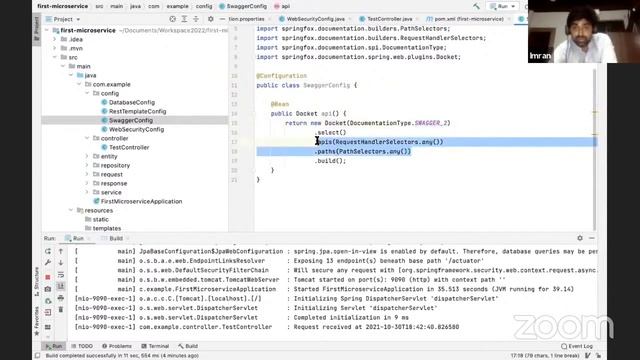The width and height of the screenshot is (640, 360).
Task: Click the config breadcrumb in navigation bar
Action: pos(204,6)
